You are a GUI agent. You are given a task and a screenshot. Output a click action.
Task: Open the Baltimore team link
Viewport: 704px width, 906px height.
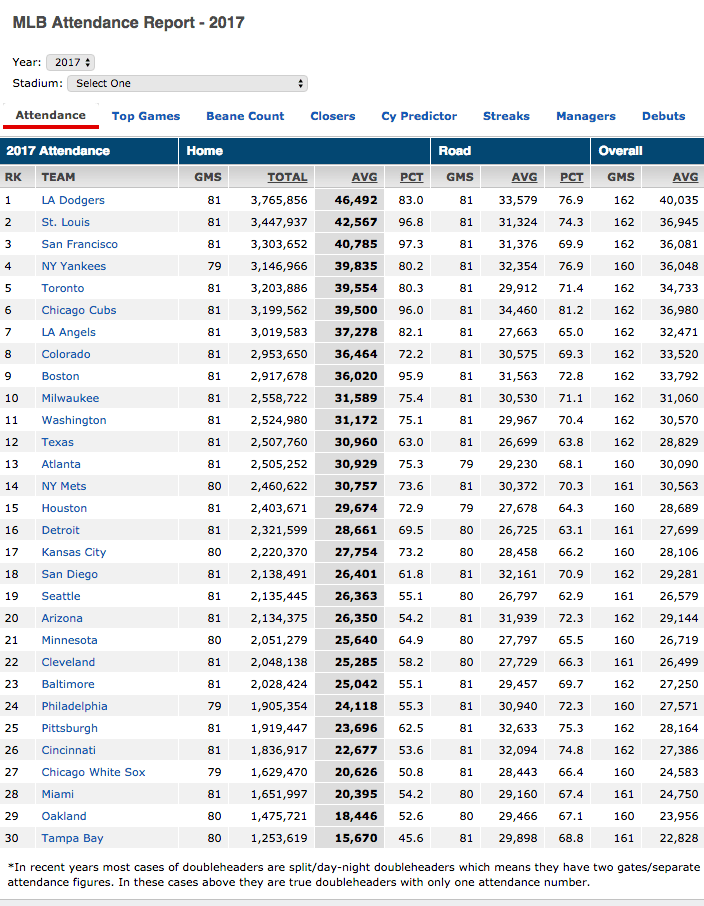click(68, 684)
